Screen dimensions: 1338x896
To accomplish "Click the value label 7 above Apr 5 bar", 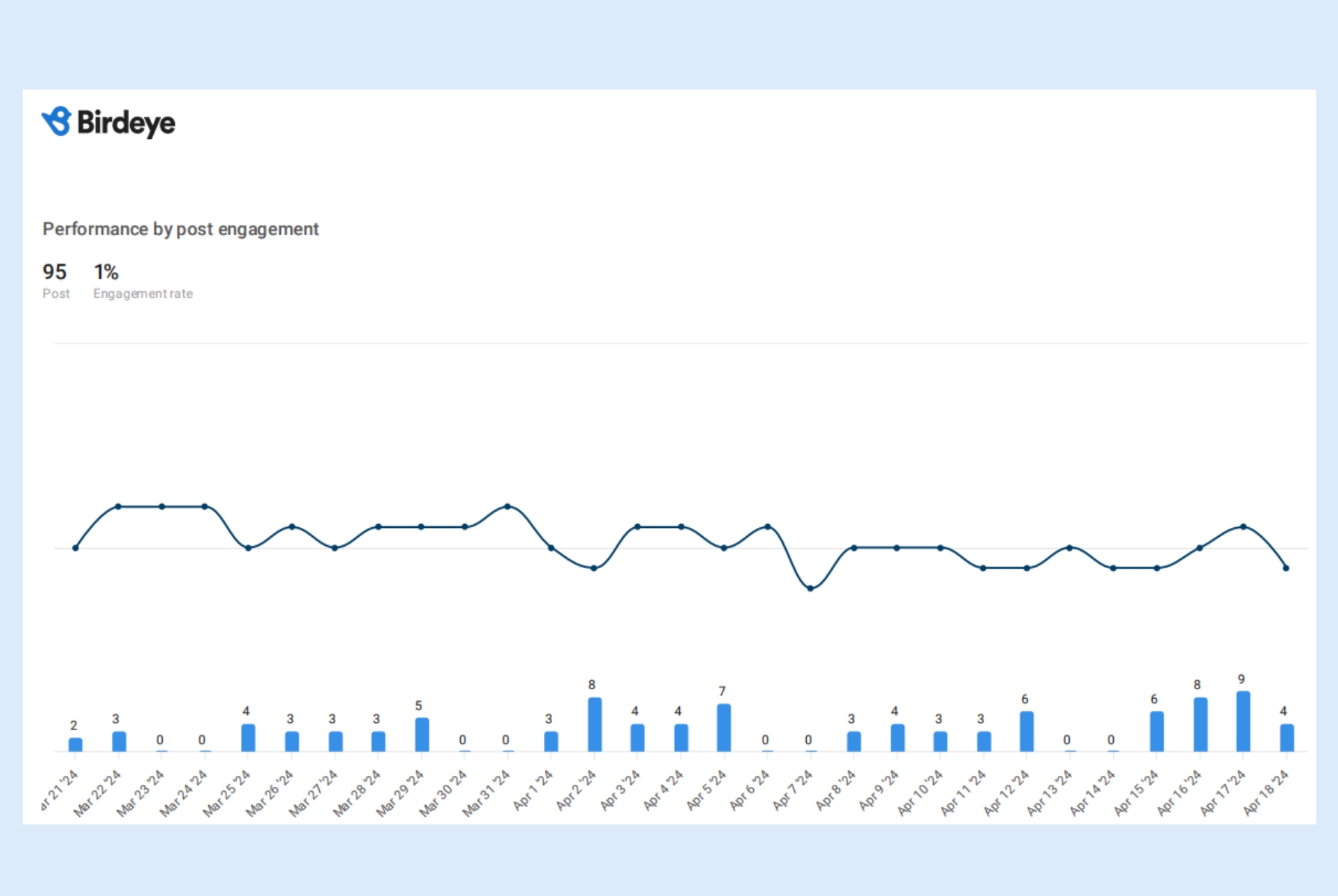I will 722,691.
